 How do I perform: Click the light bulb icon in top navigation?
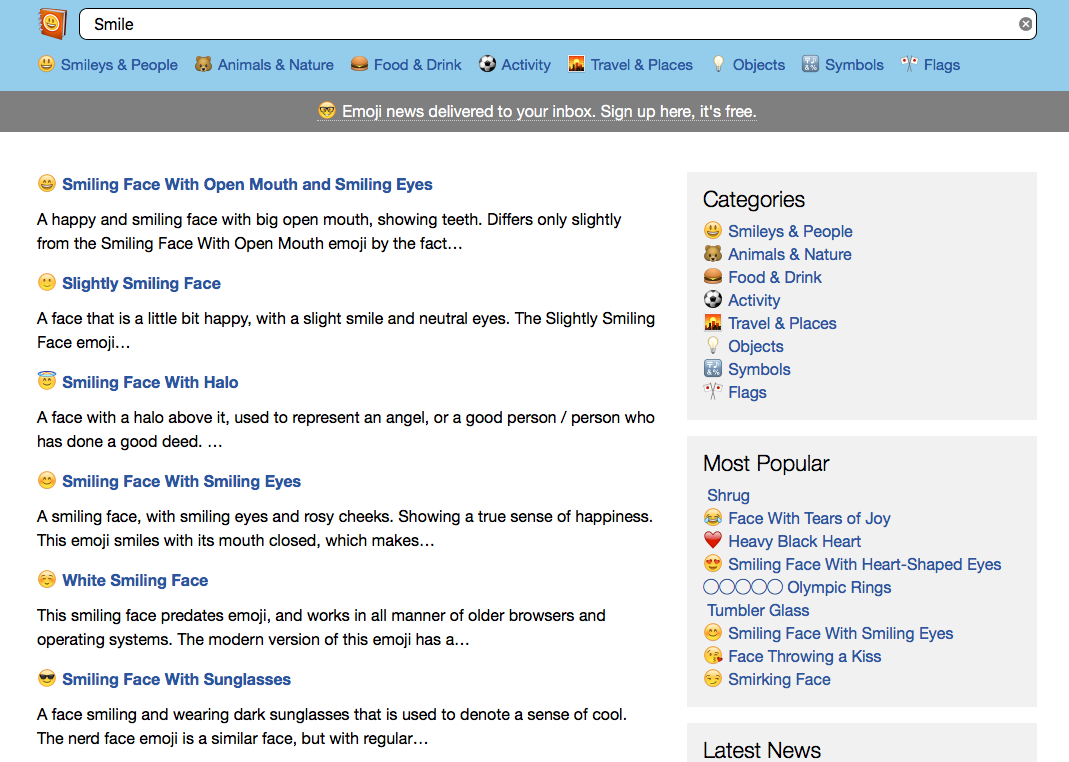coord(718,64)
